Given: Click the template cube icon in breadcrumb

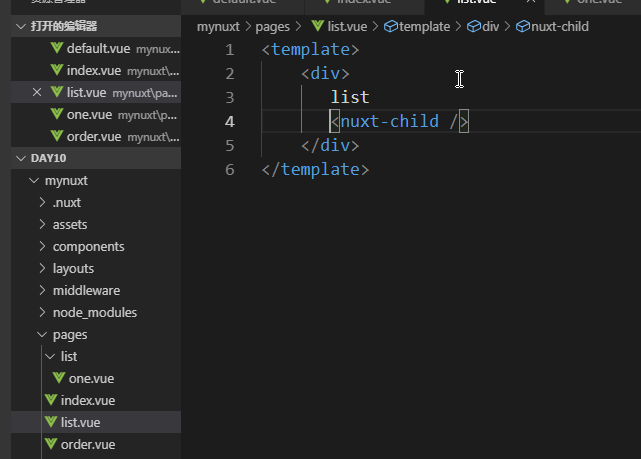Looking at the screenshot, I should coord(391,27).
